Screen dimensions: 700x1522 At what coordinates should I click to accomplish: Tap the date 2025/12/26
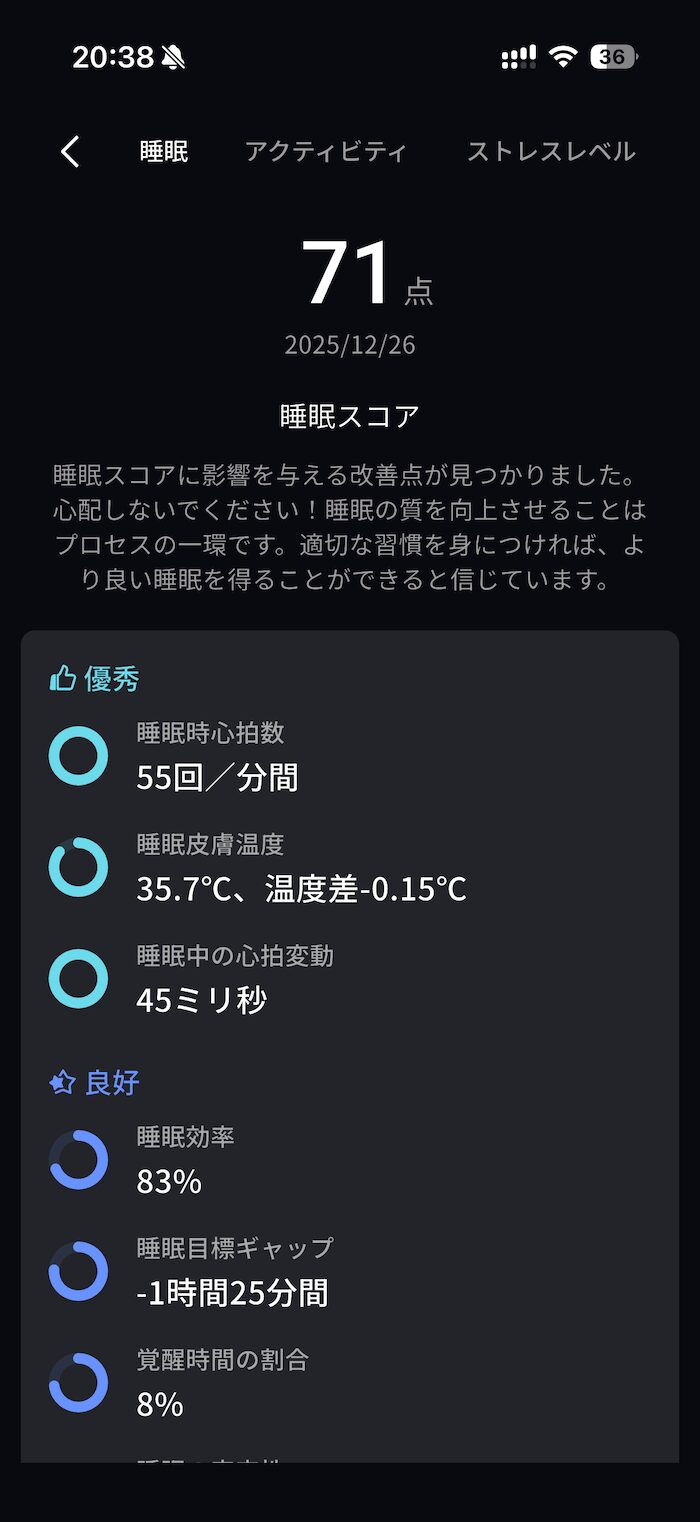350,345
